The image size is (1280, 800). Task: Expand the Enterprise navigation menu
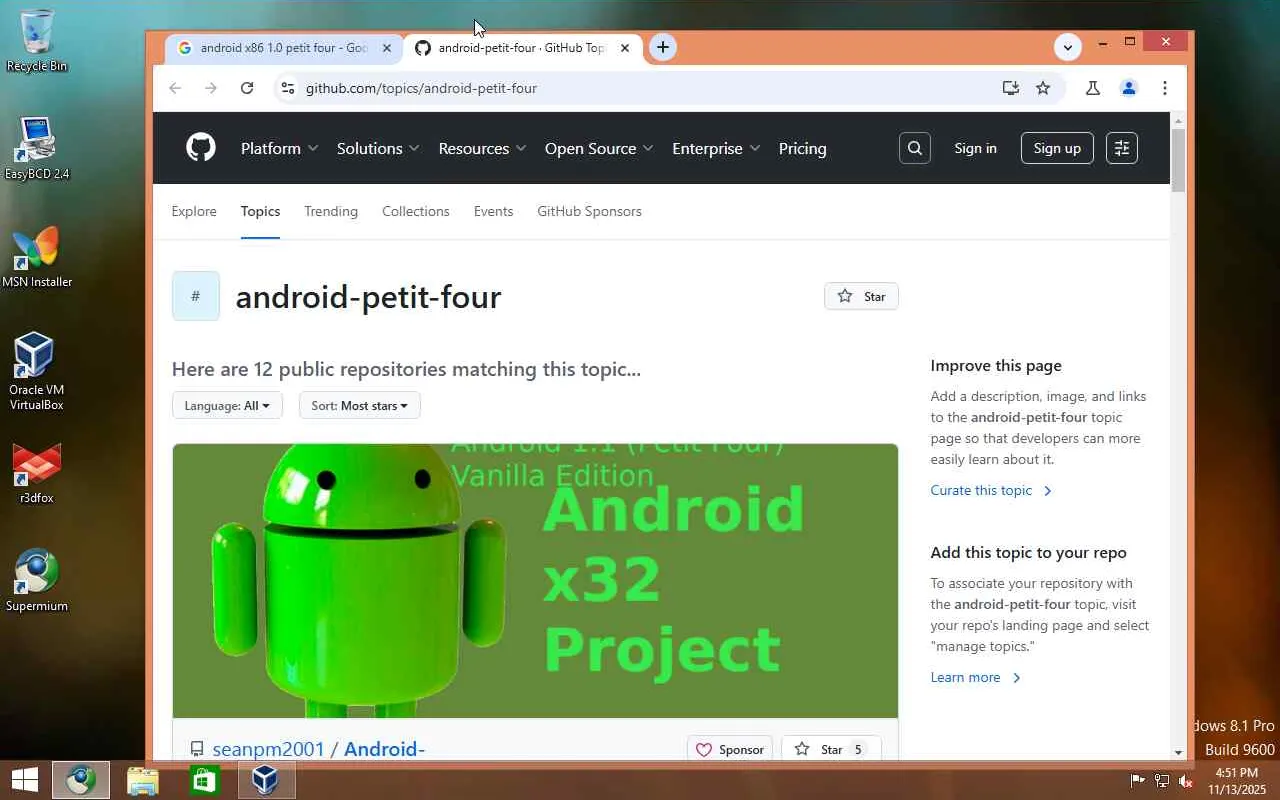tap(716, 148)
